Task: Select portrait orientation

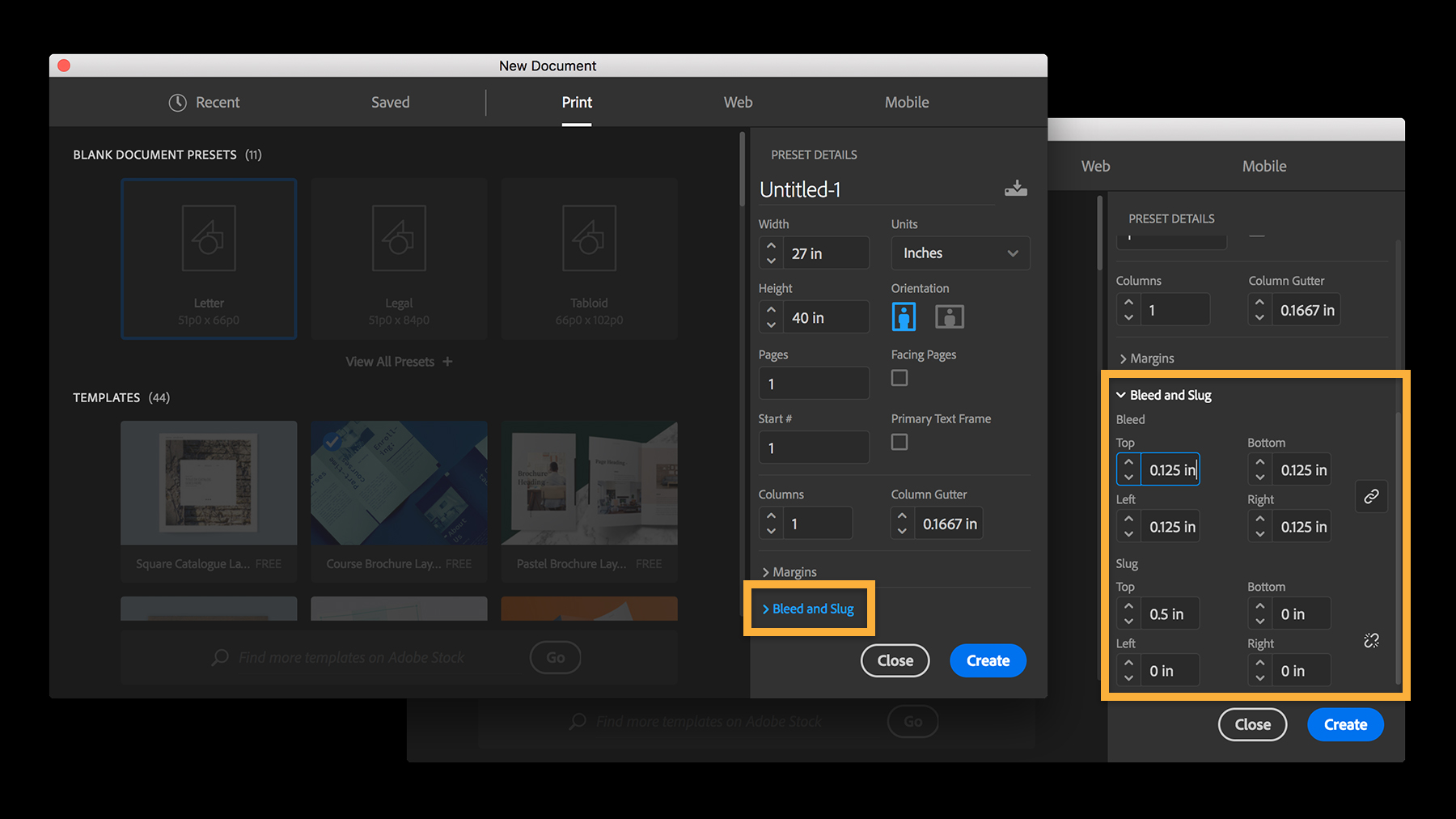Action: point(904,316)
